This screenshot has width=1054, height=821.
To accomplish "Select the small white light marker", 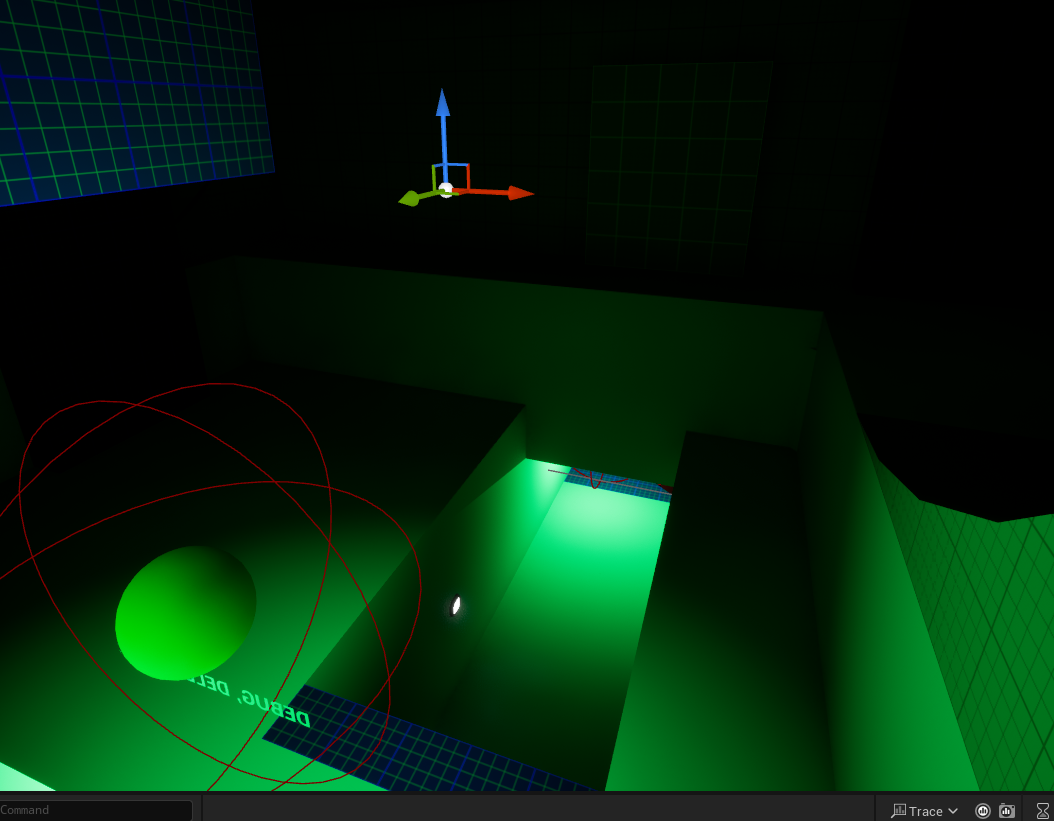I will point(456,606).
